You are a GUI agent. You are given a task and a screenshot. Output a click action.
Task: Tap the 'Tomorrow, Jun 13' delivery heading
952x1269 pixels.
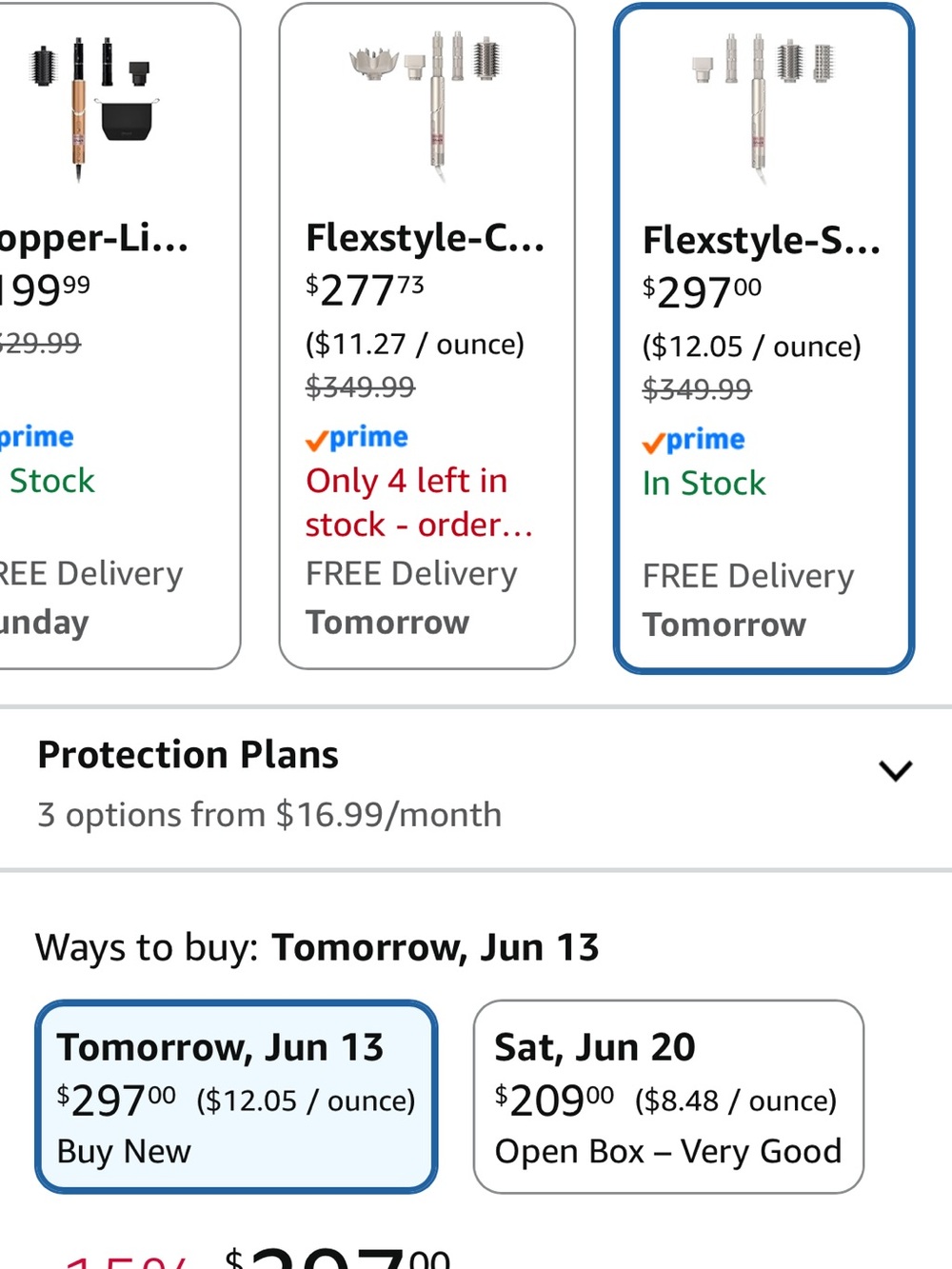pos(220,1047)
